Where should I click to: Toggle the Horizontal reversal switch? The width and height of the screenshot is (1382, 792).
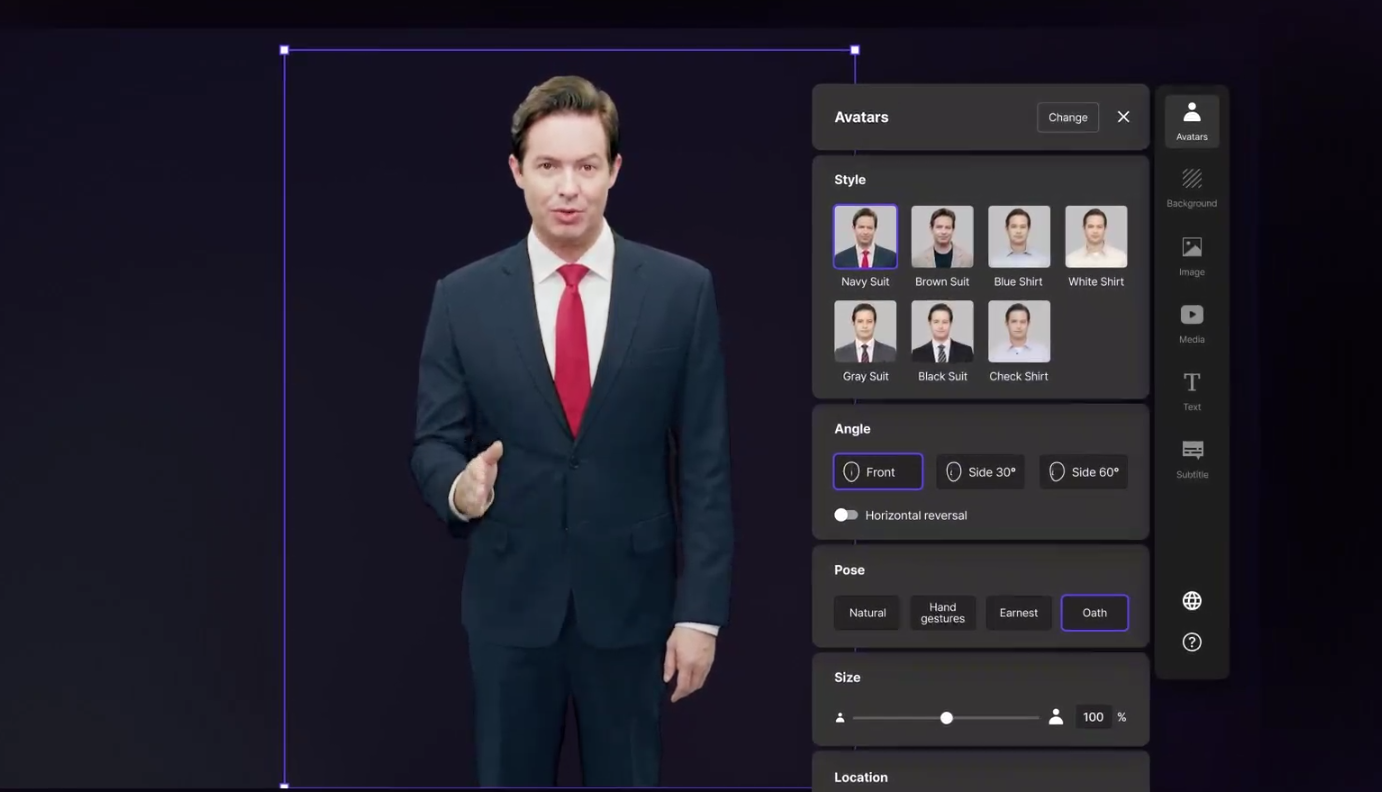pyautogui.click(x=846, y=515)
